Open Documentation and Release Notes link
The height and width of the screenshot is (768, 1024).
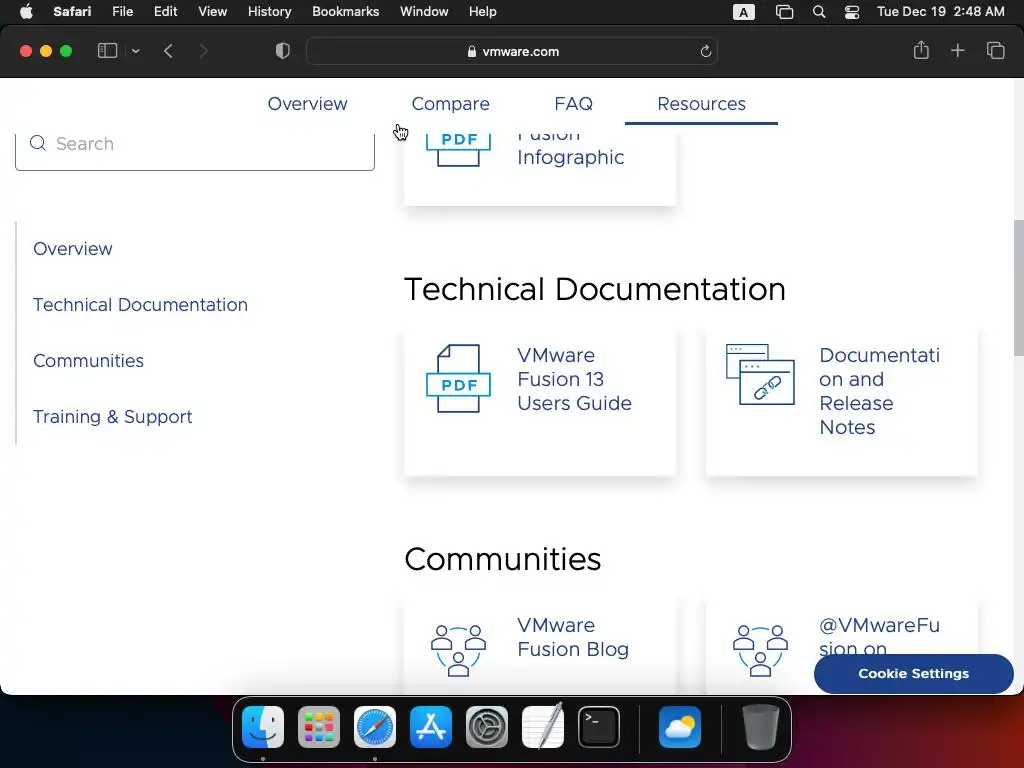click(x=879, y=391)
